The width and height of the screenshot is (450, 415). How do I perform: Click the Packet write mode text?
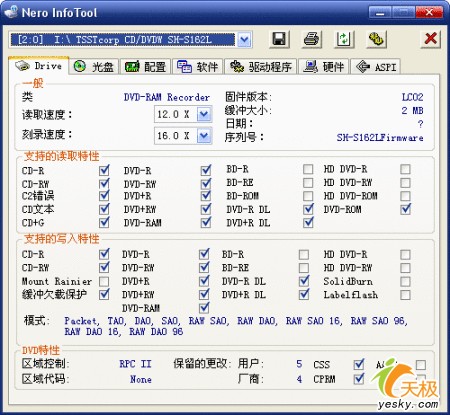tap(81, 321)
